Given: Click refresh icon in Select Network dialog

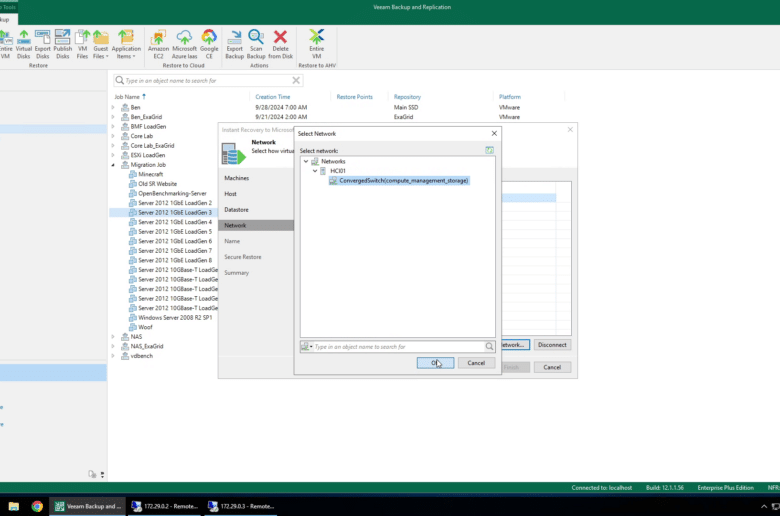Looking at the screenshot, I should 489,150.
